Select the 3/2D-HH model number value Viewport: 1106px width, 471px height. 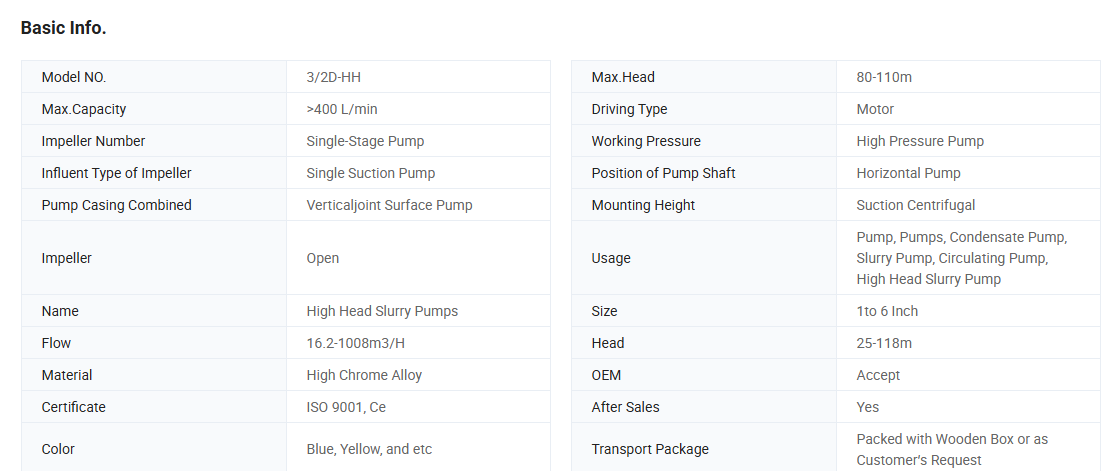[340, 77]
